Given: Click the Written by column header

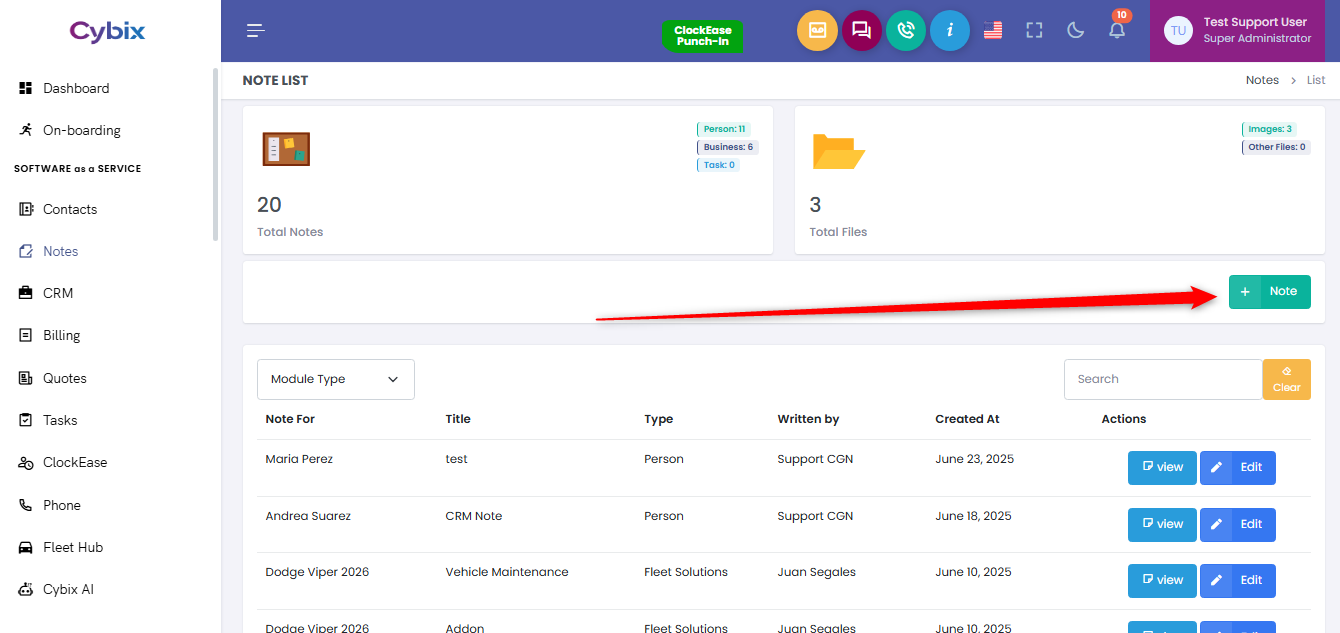Looking at the screenshot, I should [x=808, y=419].
